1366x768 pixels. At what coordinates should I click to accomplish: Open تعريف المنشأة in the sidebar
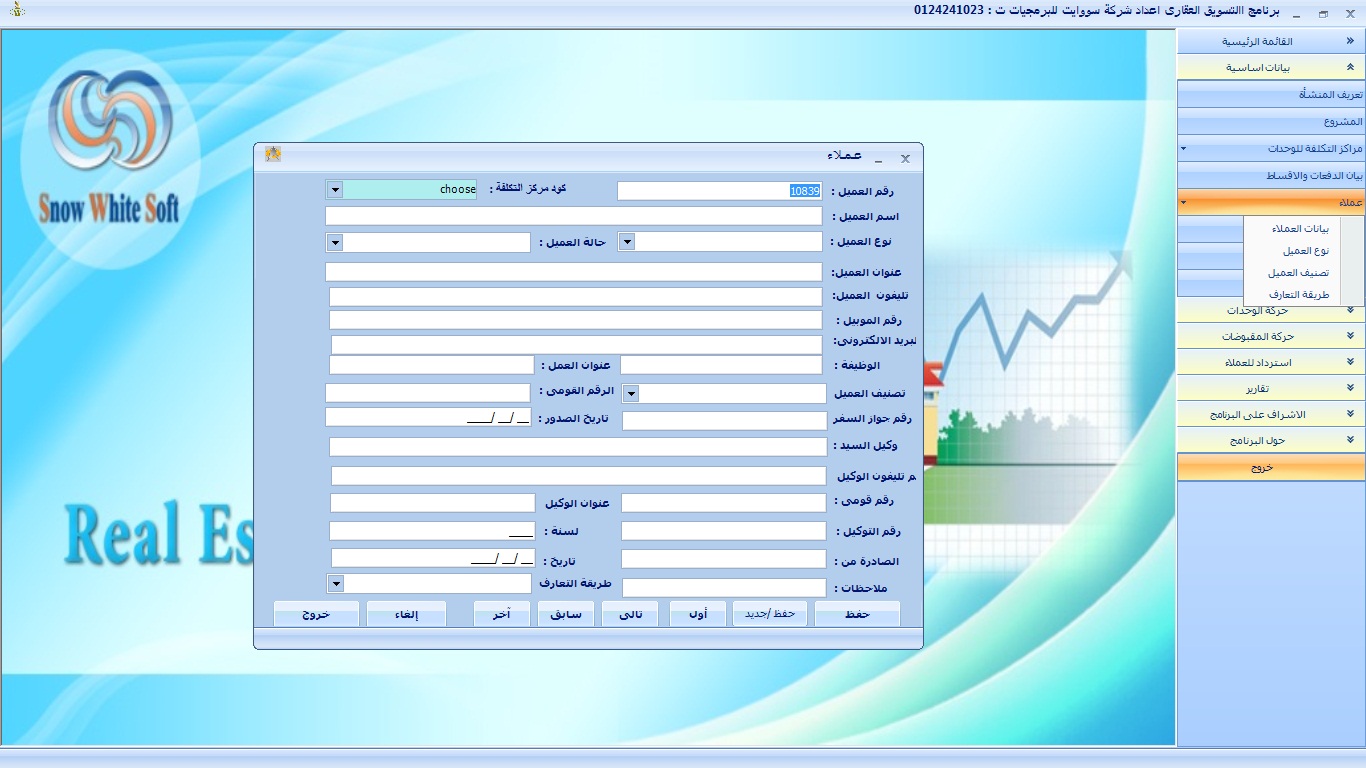pyautogui.click(x=1271, y=95)
